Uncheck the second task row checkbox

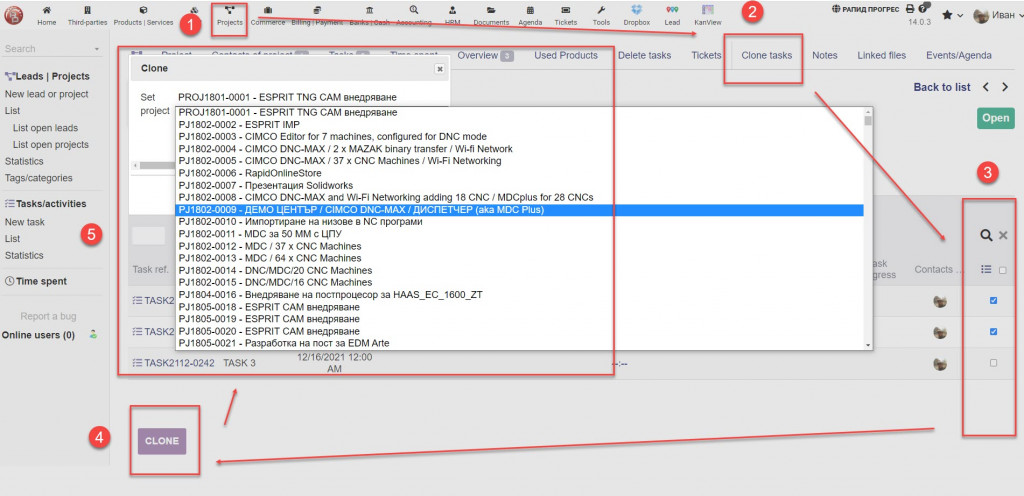point(993,332)
